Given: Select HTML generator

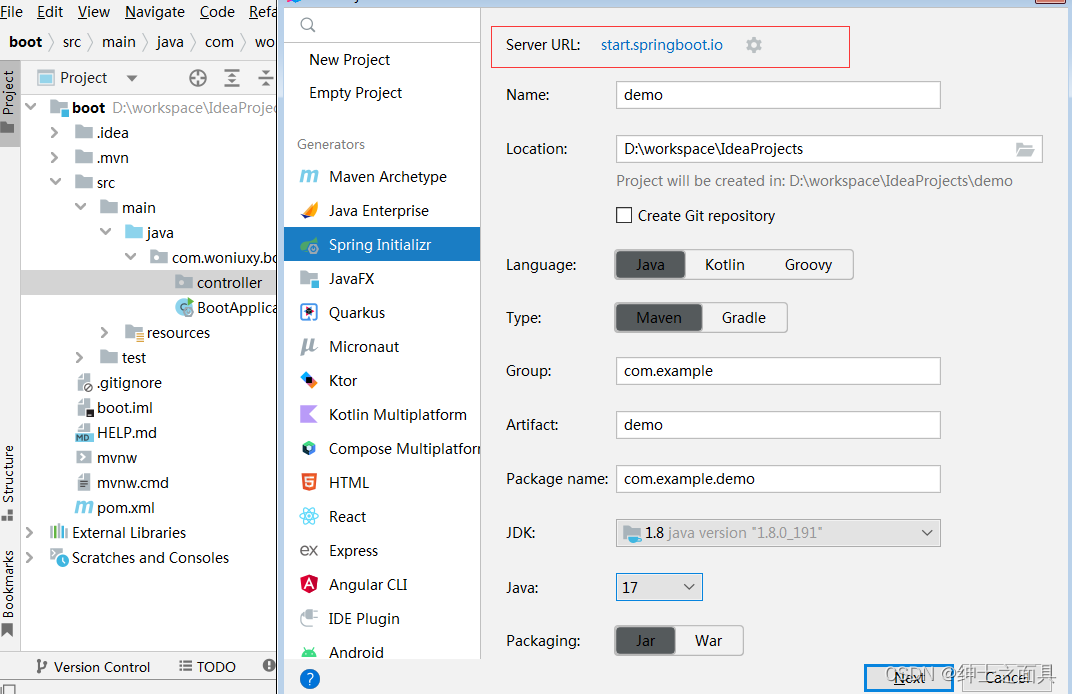Looking at the screenshot, I should click(x=381, y=483).
